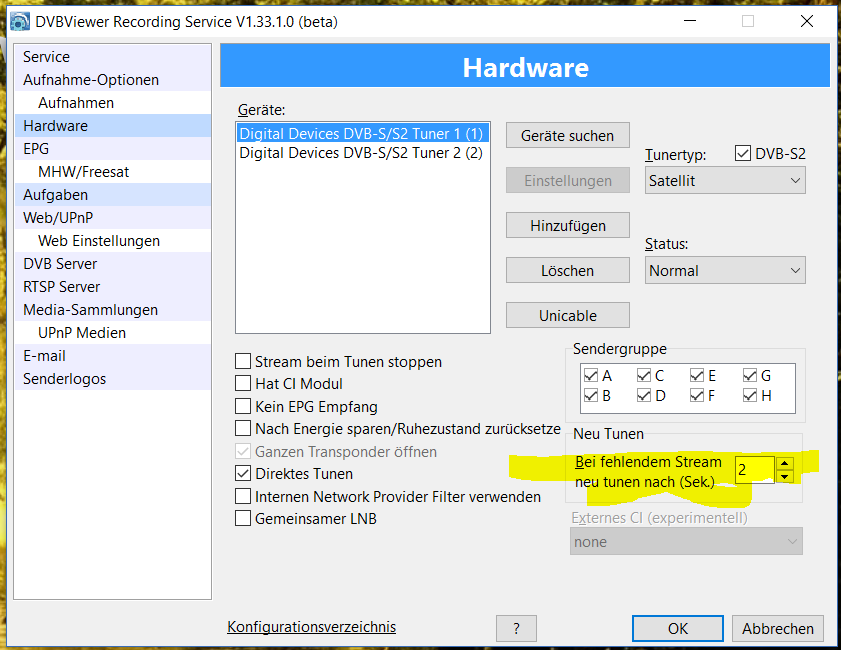The width and height of the screenshot is (841, 650).
Task: Increase retune seconds with up arrow
Action: 785,463
